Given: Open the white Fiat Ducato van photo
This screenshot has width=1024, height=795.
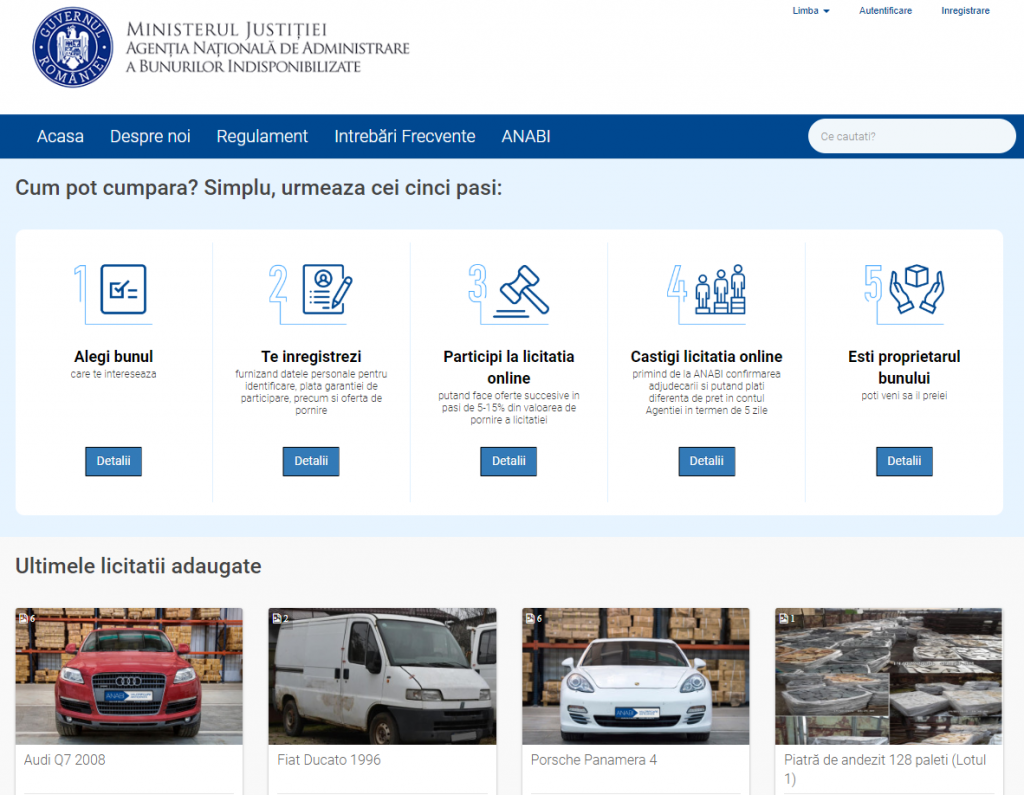Looking at the screenshot, I should 382,676.
